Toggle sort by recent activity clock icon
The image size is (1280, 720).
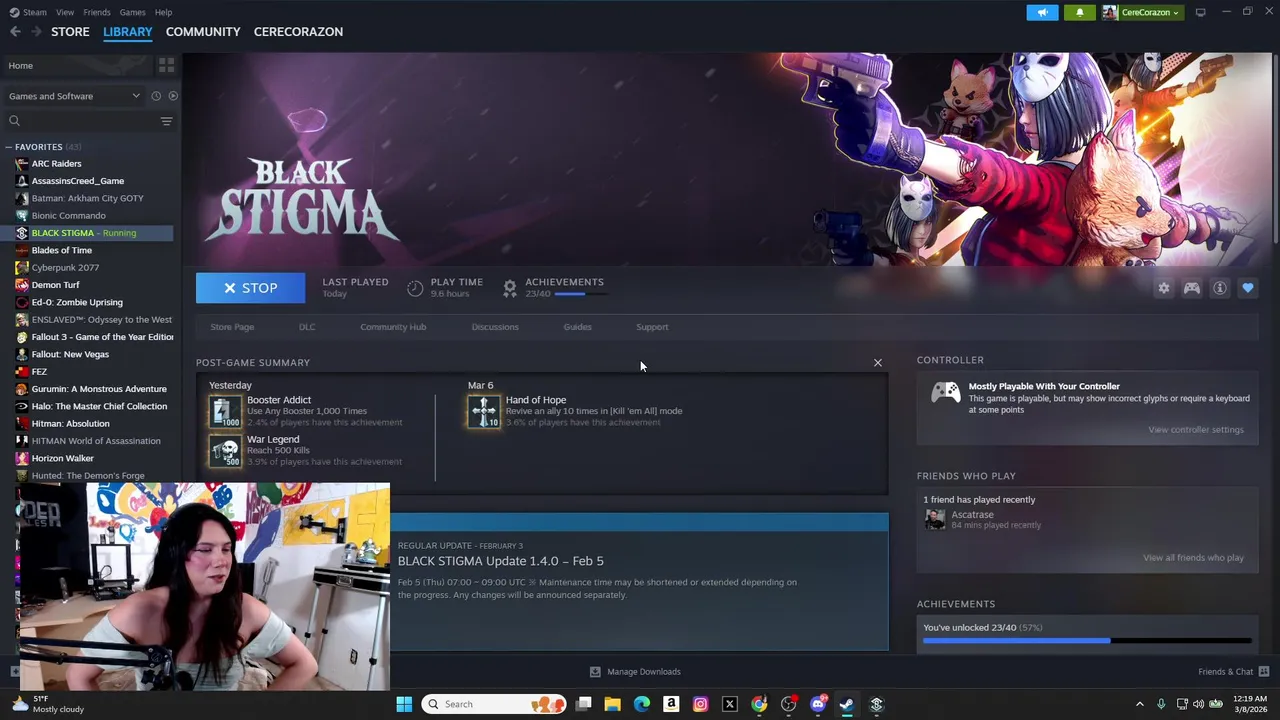click(156, 96)
